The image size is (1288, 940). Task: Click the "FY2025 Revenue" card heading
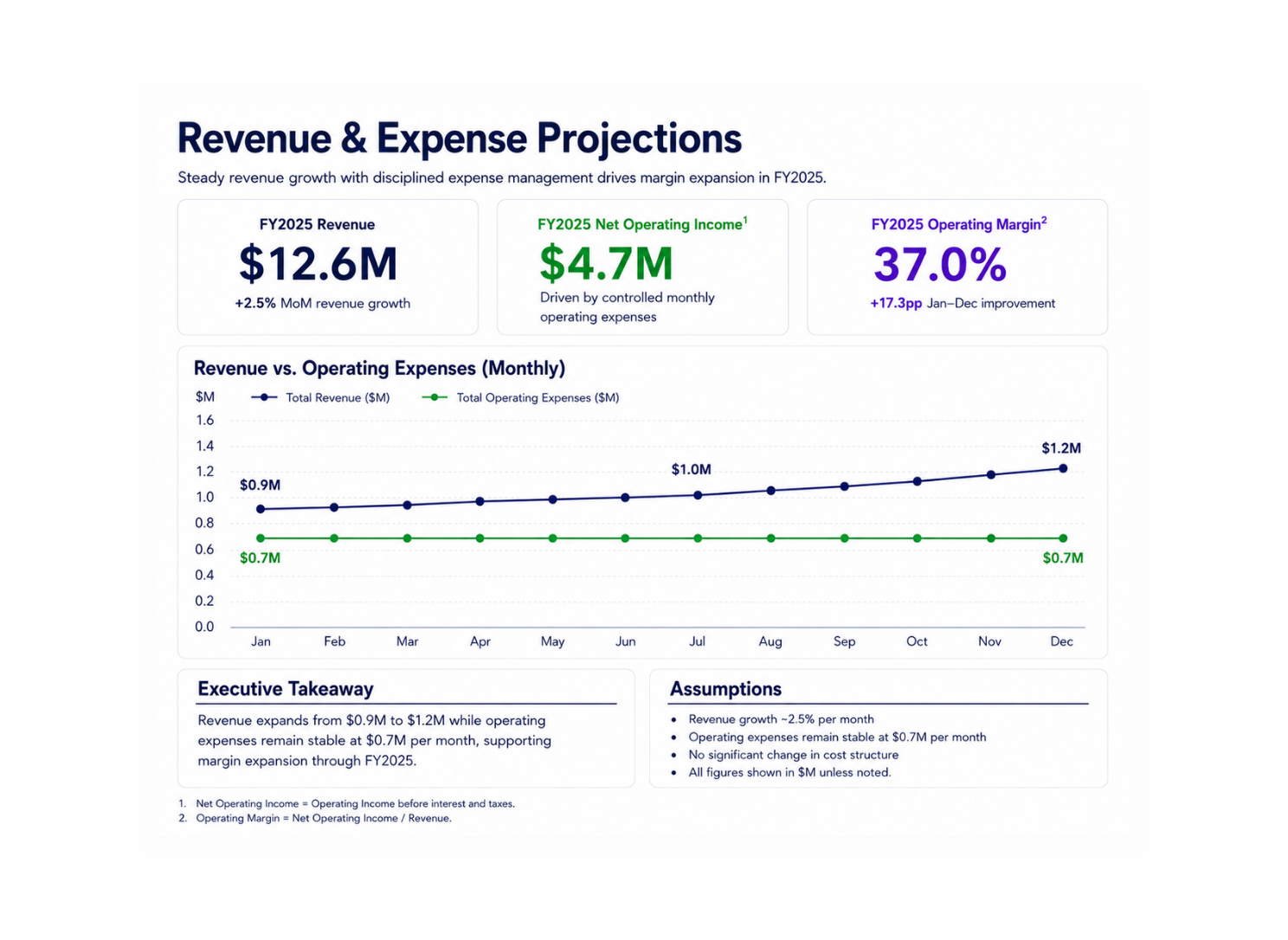(317, 224)
